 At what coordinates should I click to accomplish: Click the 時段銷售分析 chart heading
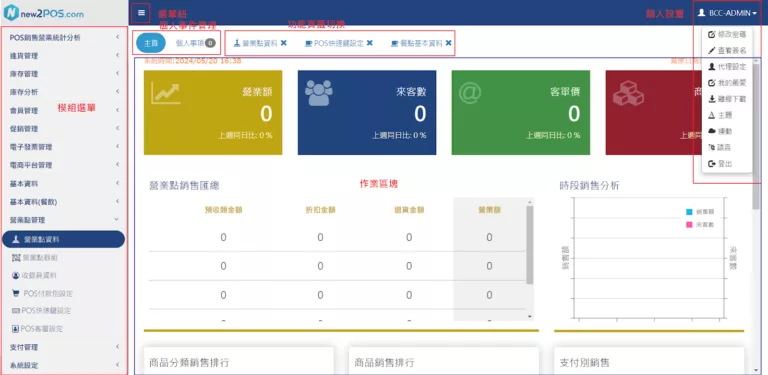[589, 186]
